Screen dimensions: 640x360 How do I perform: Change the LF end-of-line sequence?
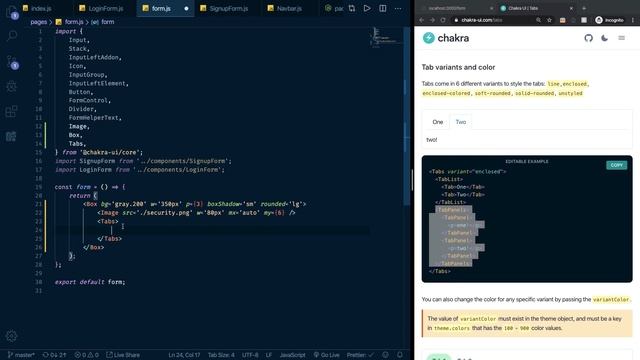(x=269, y=355)
